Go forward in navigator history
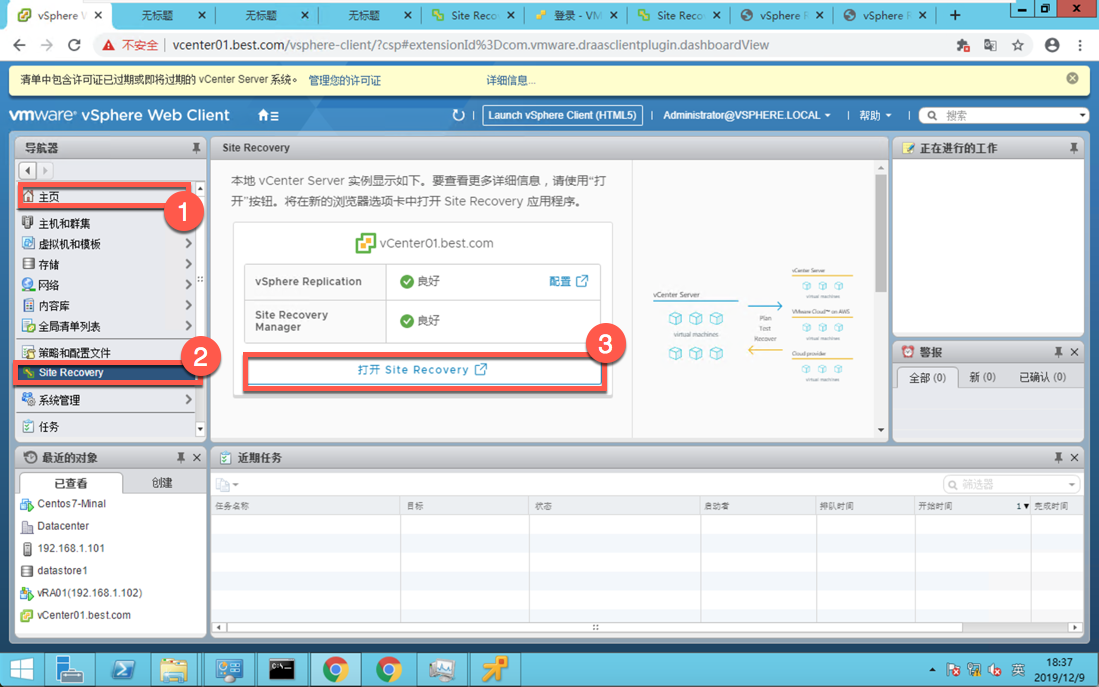This screenshot has height=687, width=1099. coord(44,170)
